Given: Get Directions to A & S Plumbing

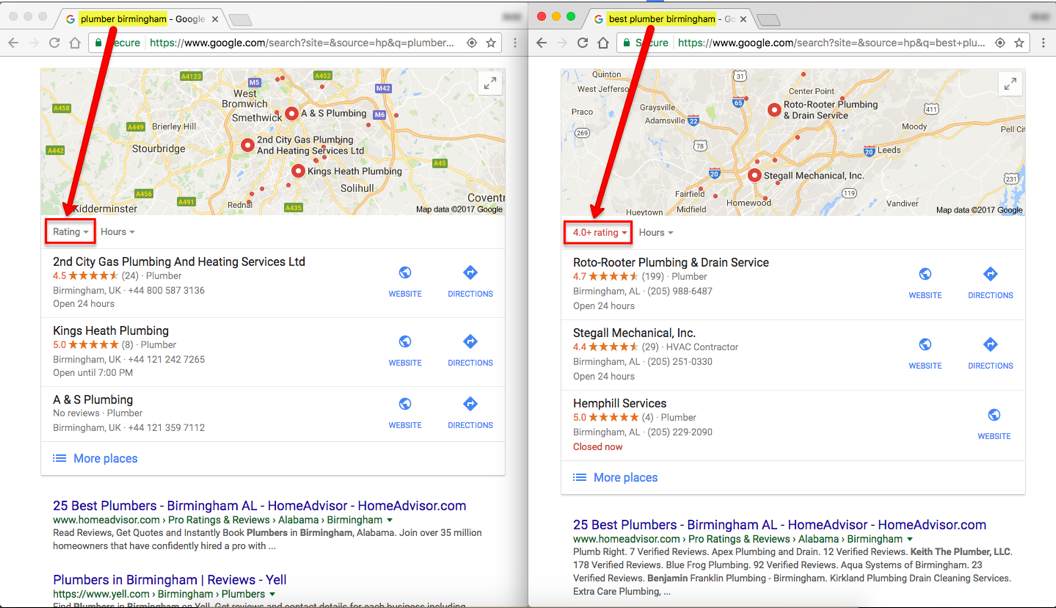Looking at the screenshot, I should [470, 413].
